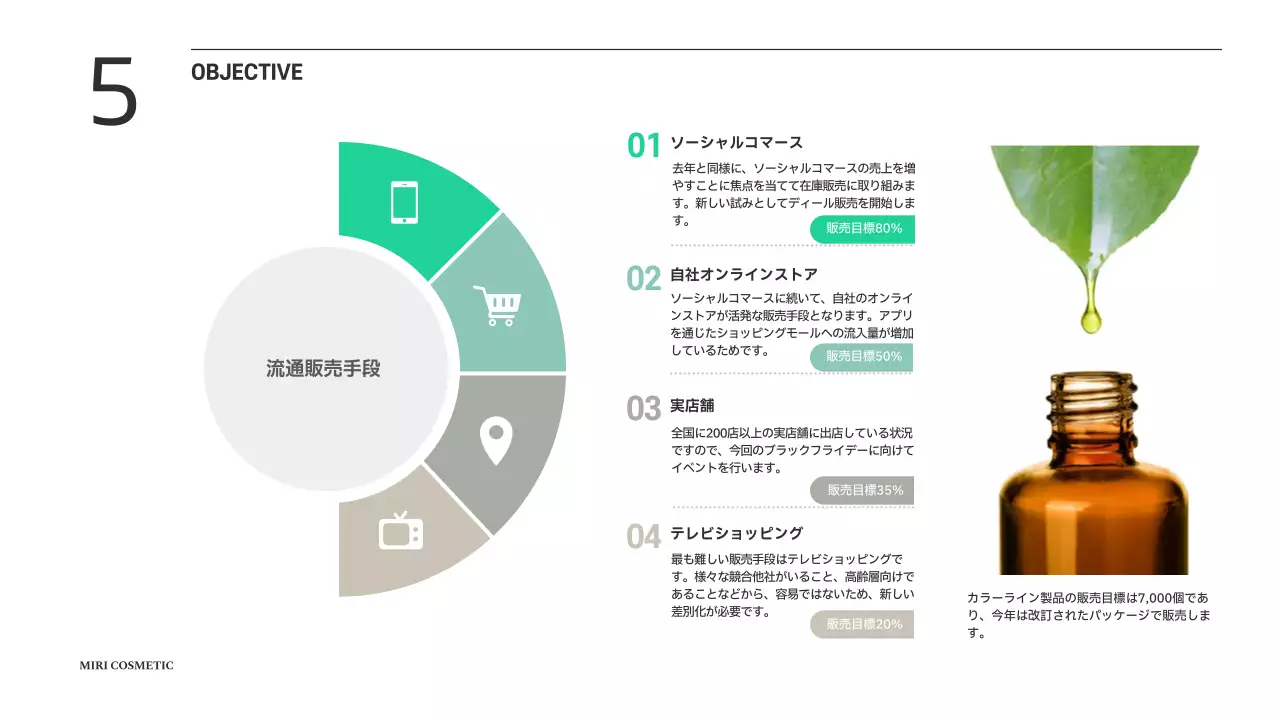Click the 自社オンラインストア heading
This screenshot has height=720, width=1280.
743,274
